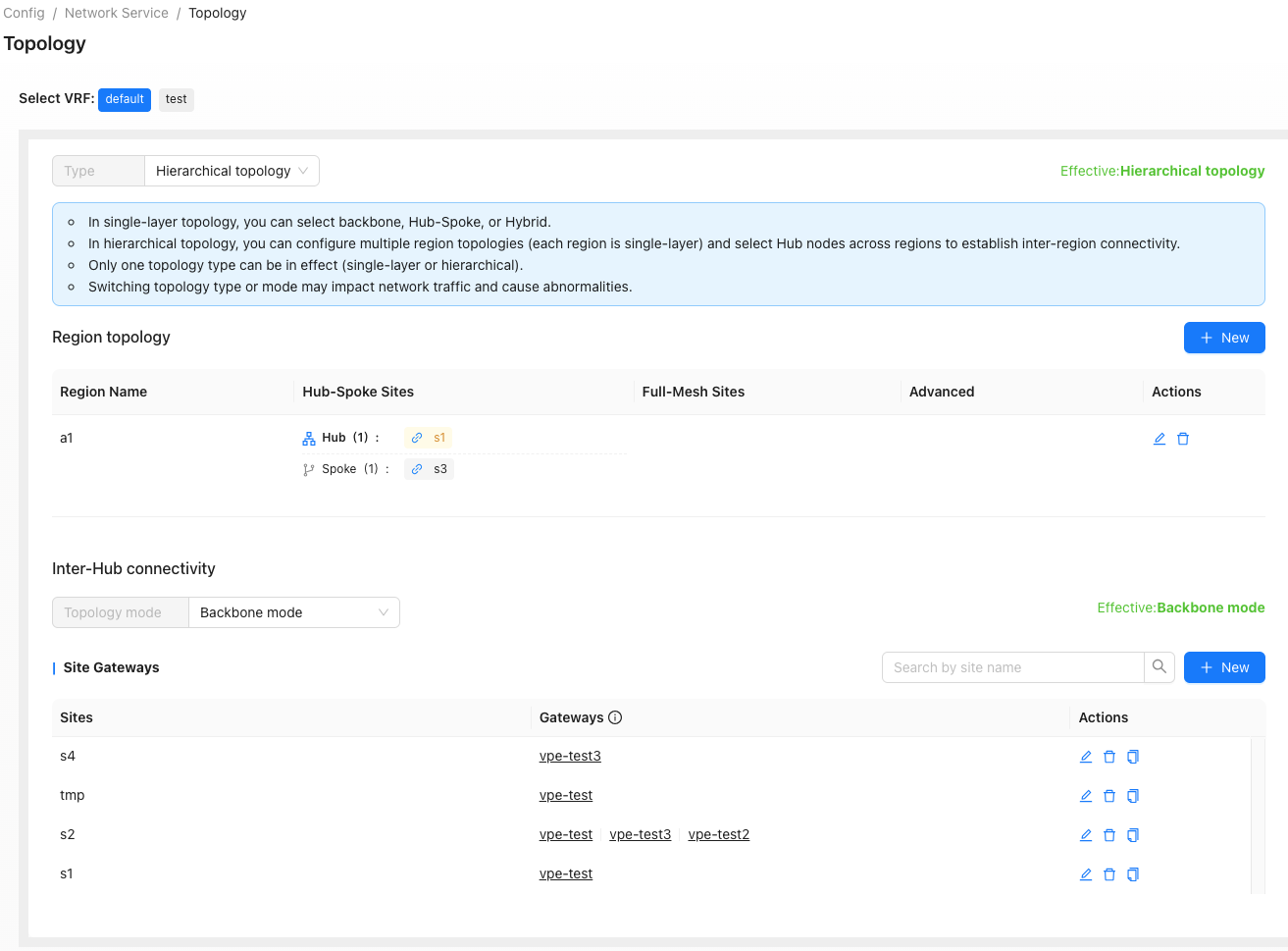Copy the s1 site gateway row
1288x951 pixels.
tap(1133, 874)
